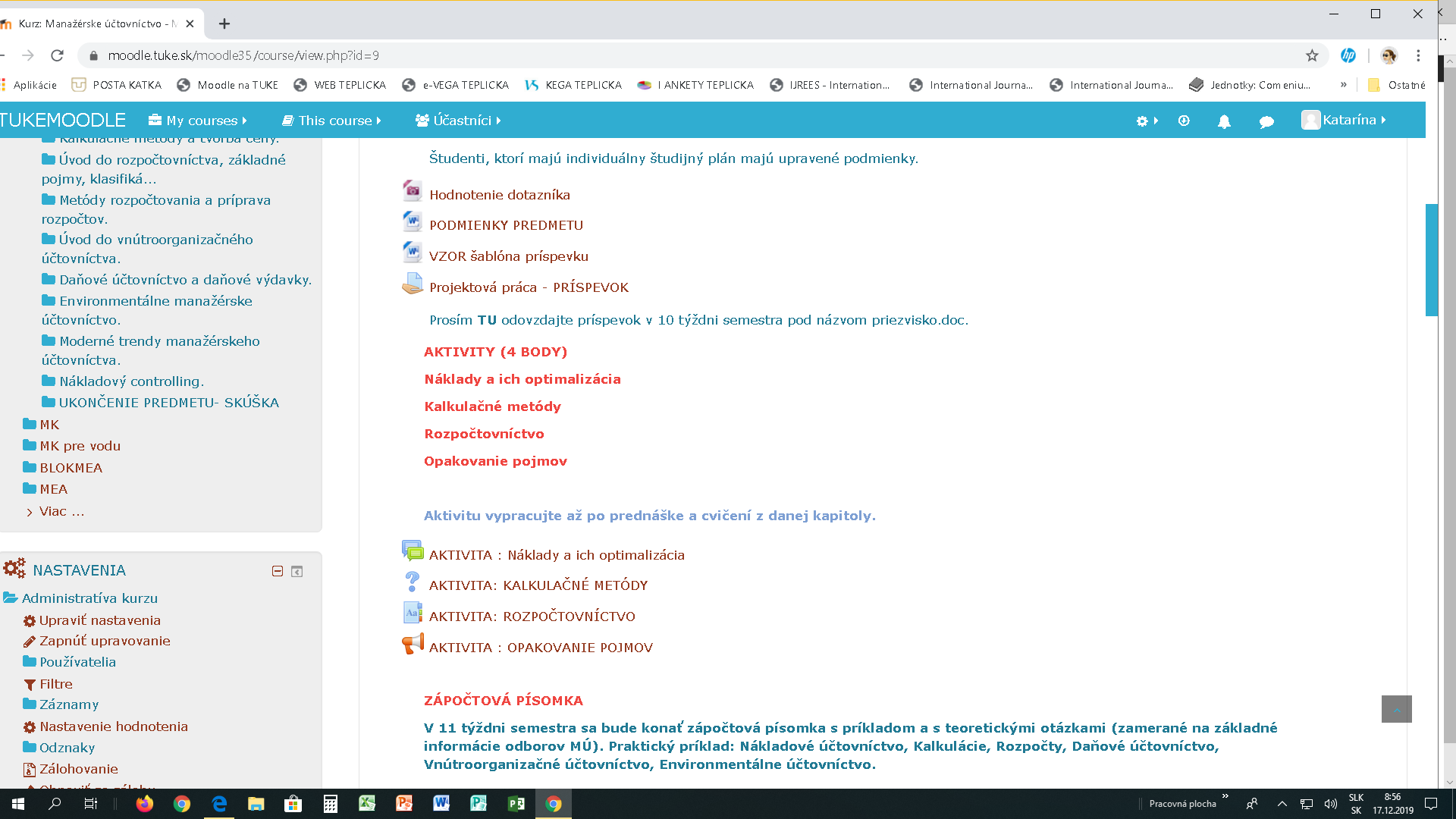Click the circular arrow icon in navbar
The height and width of the screenshot is (819, 1456).
click(1184, 121)
